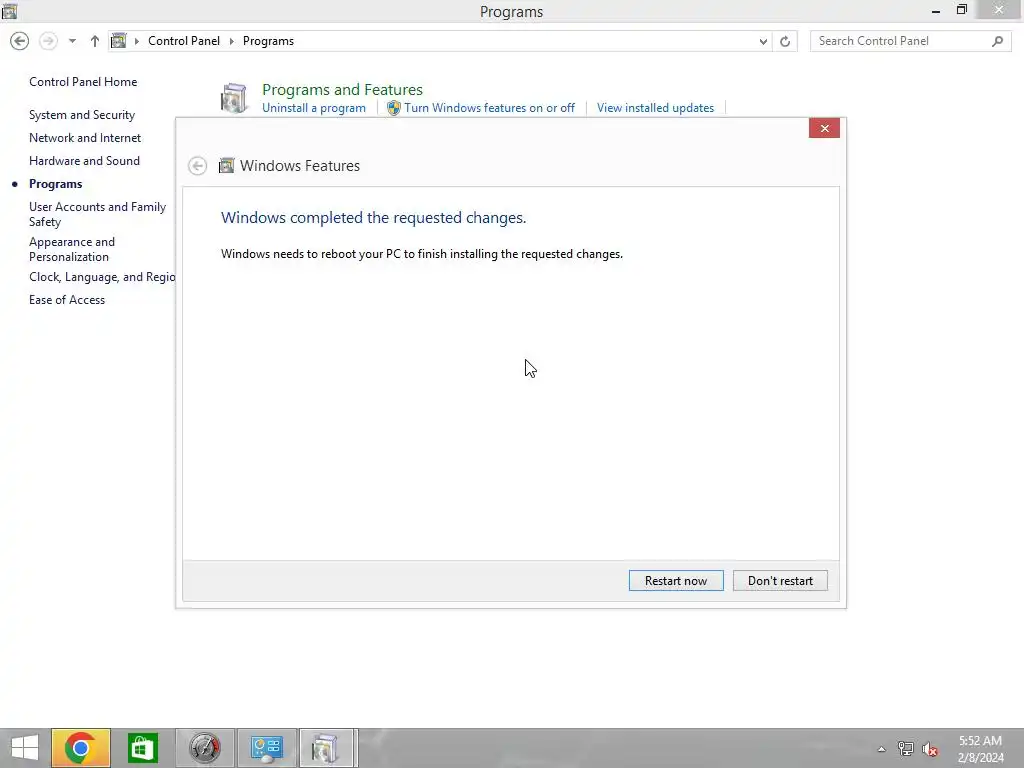Open the muted volume tray icon
Screen dimensions: 1024x768
[x=930, y=749]
